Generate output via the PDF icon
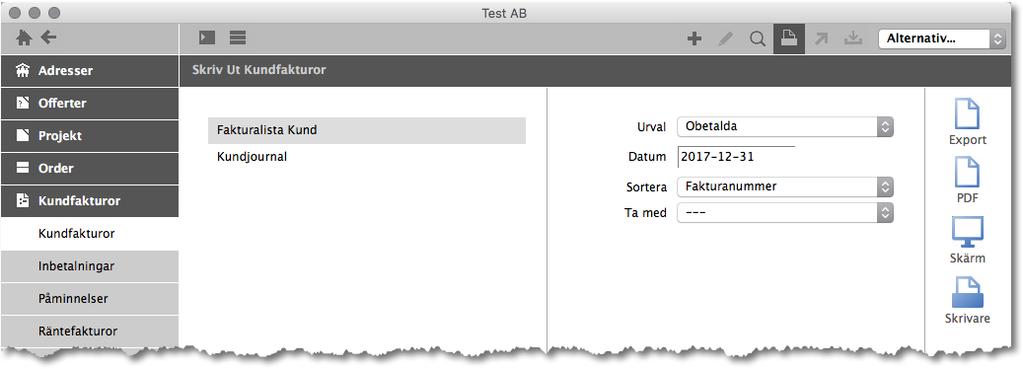Image resolution: width=1023 pixels, height=369 pixels. click(968, 181)
